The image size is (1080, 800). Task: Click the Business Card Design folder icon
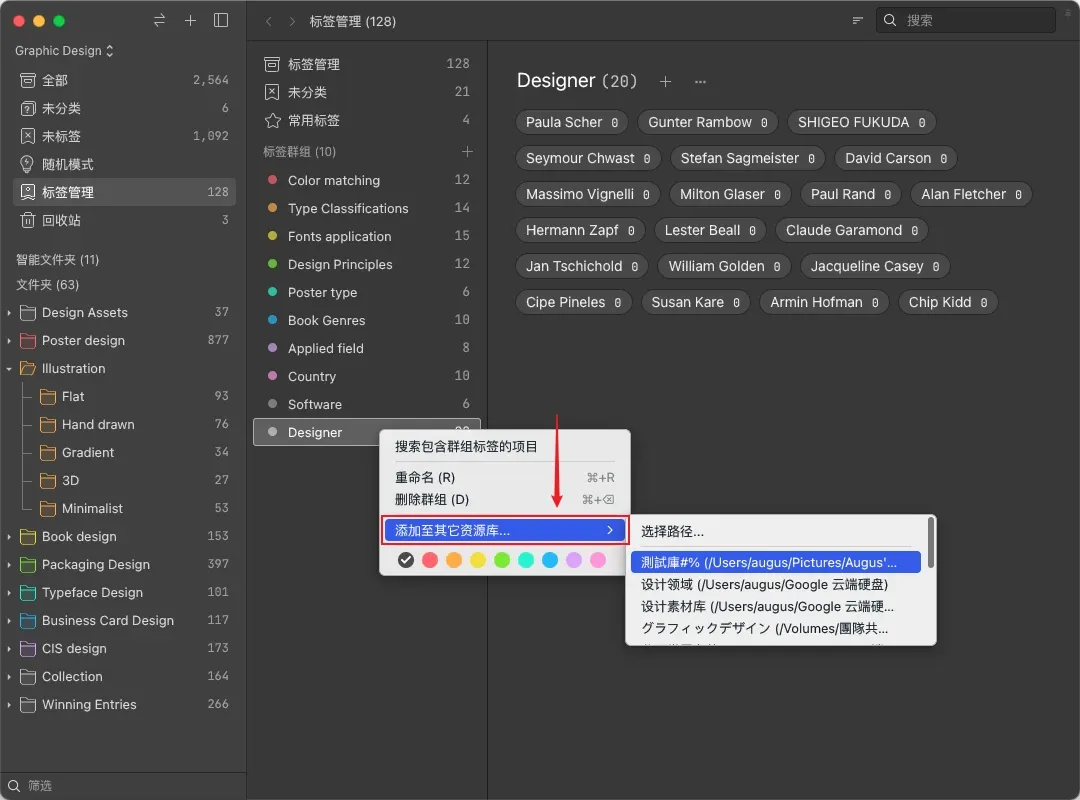(x=28, y=621)
